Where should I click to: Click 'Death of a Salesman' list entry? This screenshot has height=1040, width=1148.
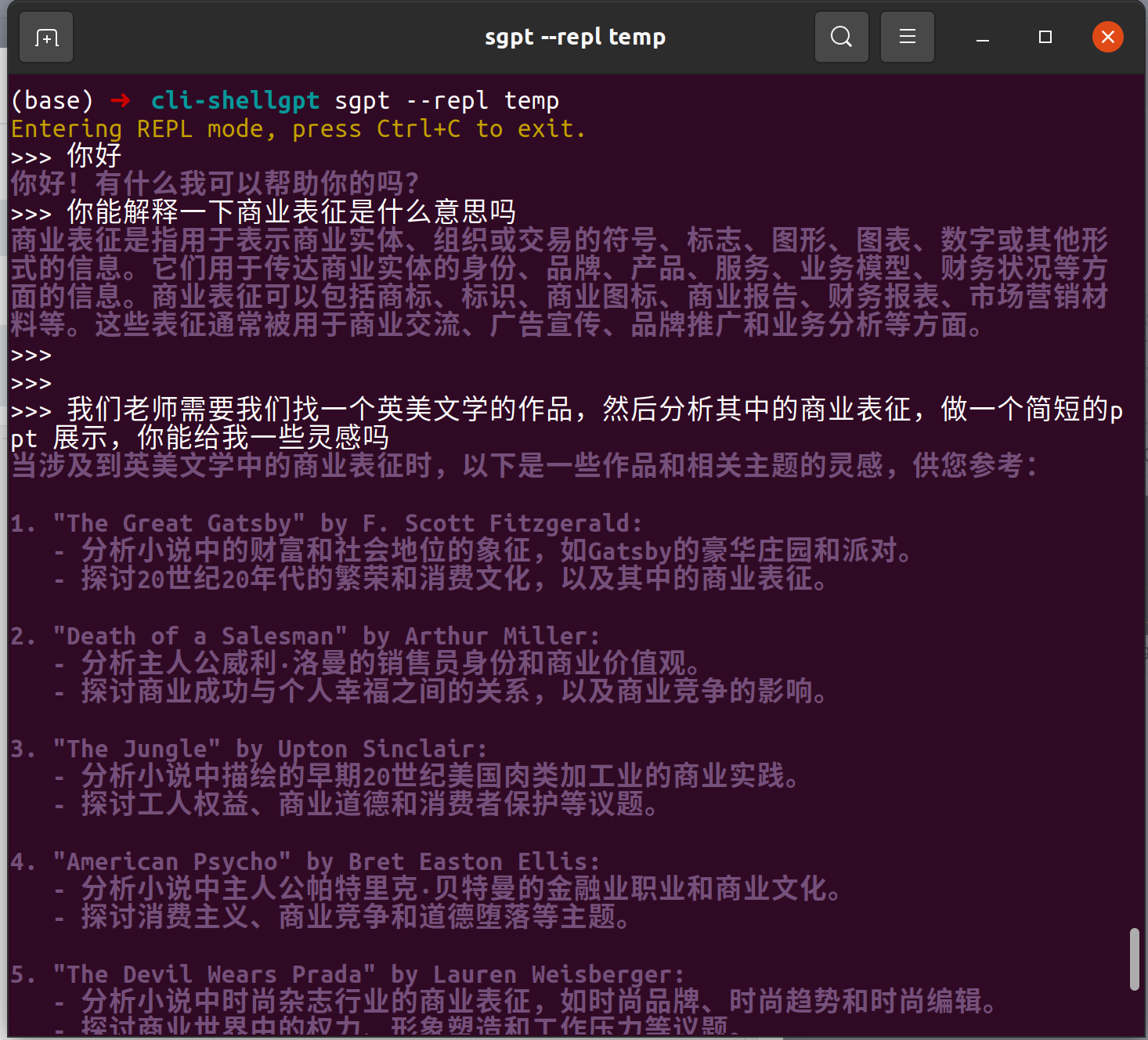tap(305, 636)
